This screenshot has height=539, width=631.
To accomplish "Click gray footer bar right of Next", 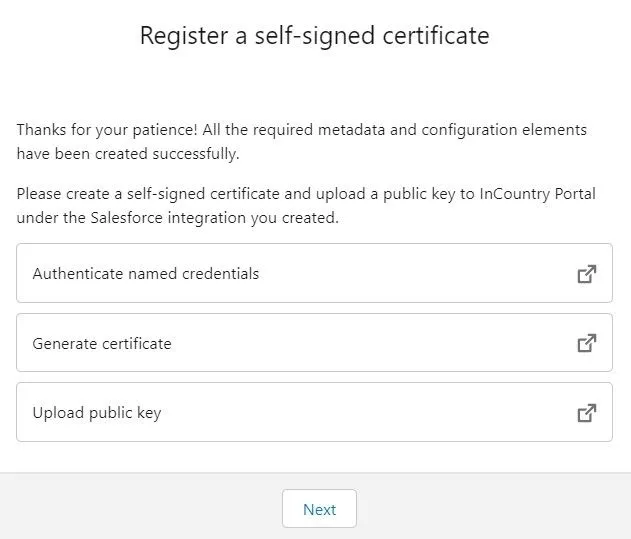I will pyautogui.click(x=490, y=508).
